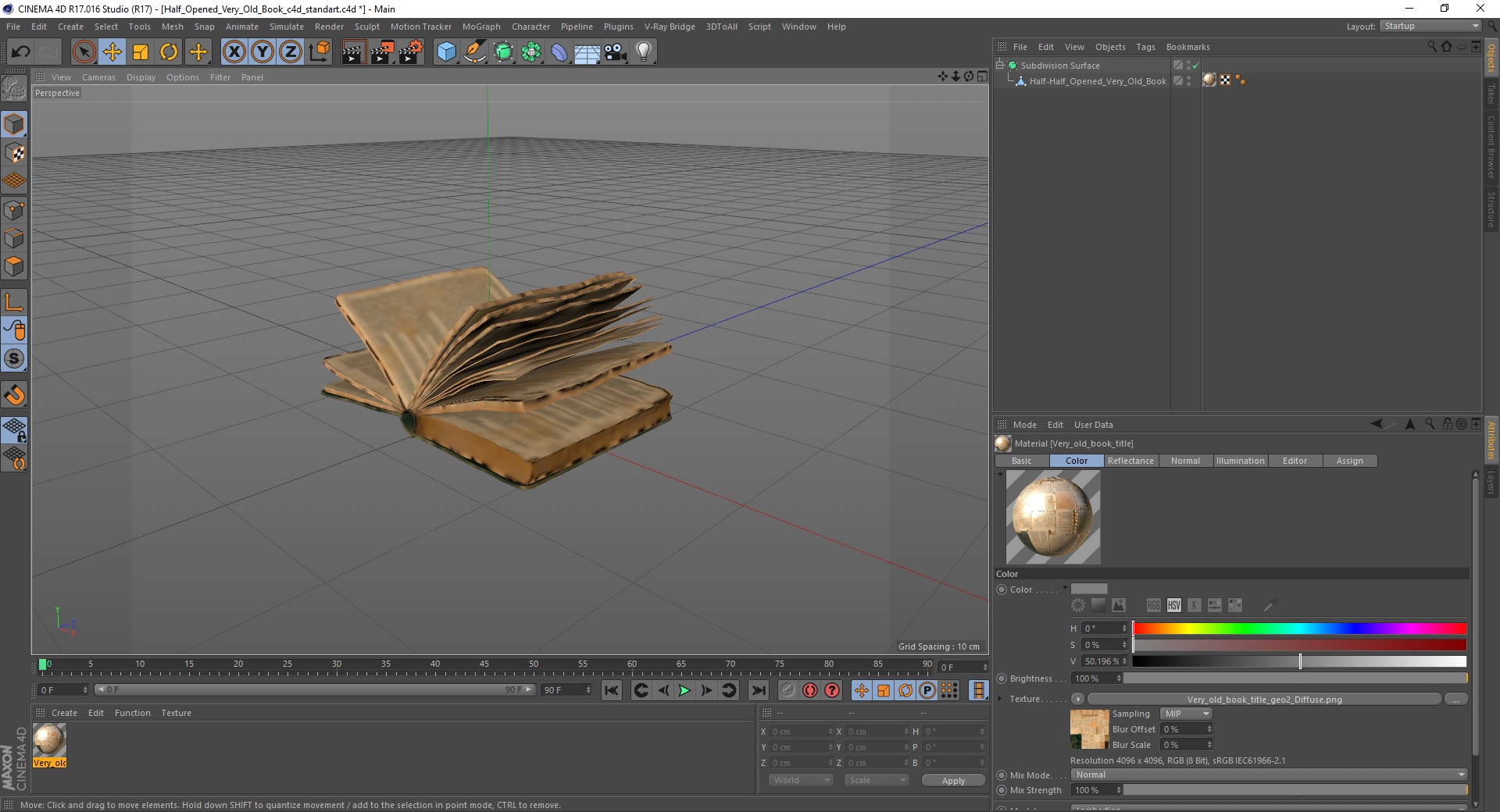
Task: Add a Camera object
Action: tap(616, 52)
